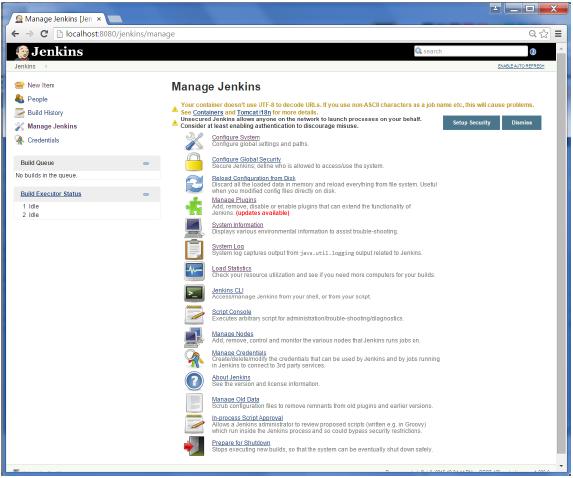
Task: Click the browser address bar URL
Action: click(120, 34)
